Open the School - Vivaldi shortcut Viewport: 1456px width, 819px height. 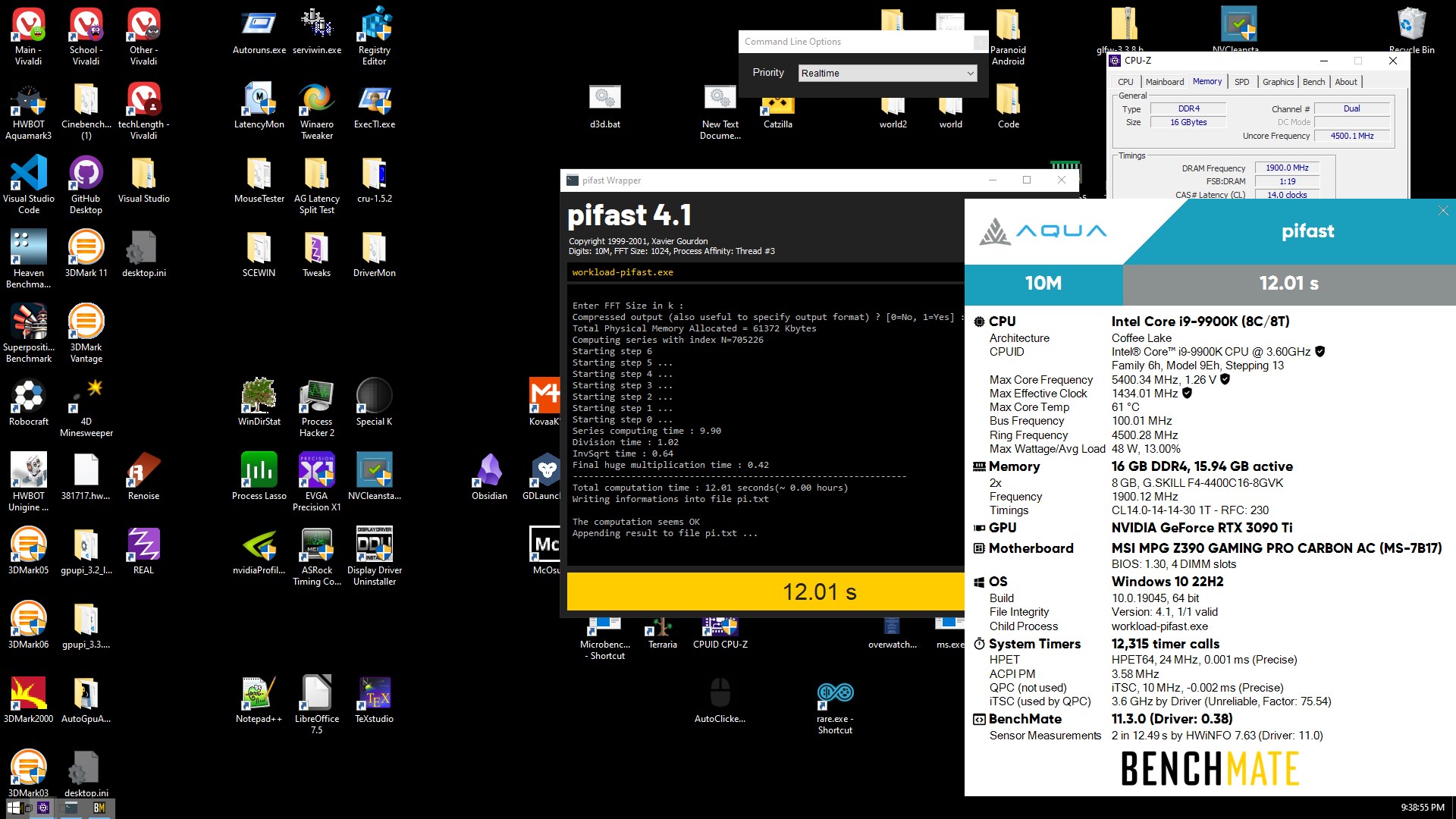coord(86,36)
